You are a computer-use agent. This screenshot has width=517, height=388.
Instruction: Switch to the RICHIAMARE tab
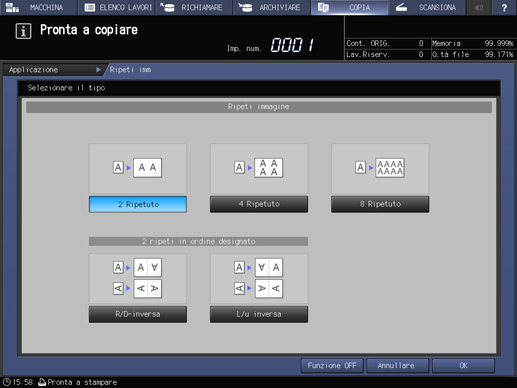click(x=194, y=7)
